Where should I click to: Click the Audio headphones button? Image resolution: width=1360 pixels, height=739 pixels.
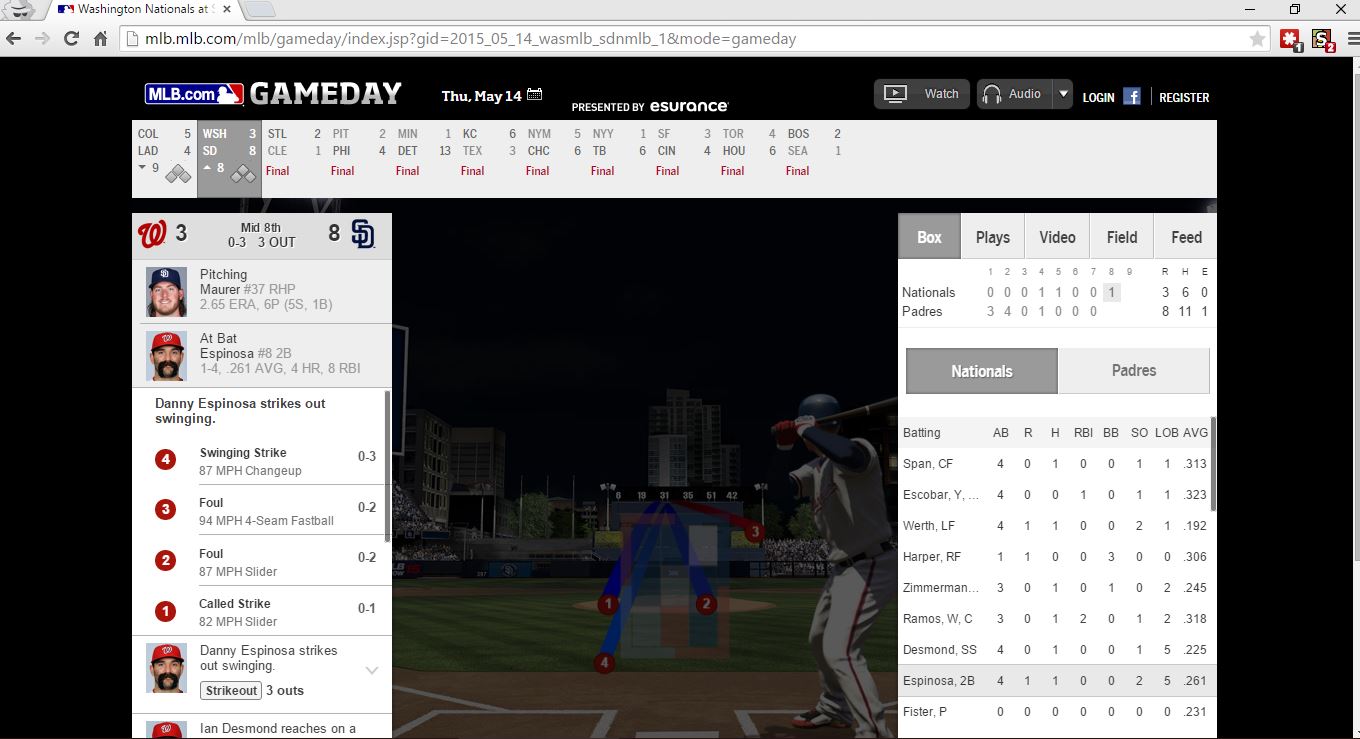tap(1014, 94)
